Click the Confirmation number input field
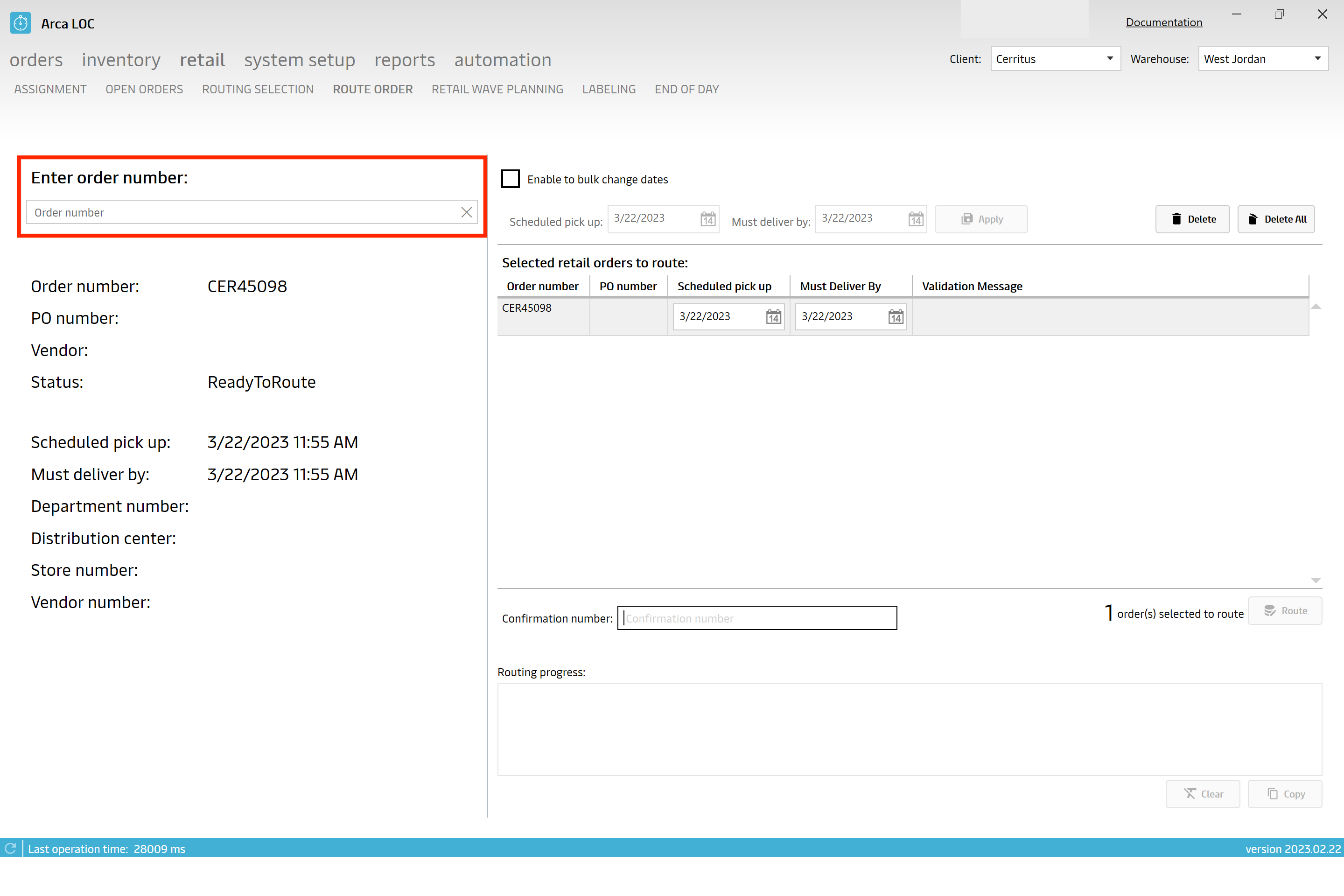This screenshot has height=896, width=1344. [x=757, y=618]
